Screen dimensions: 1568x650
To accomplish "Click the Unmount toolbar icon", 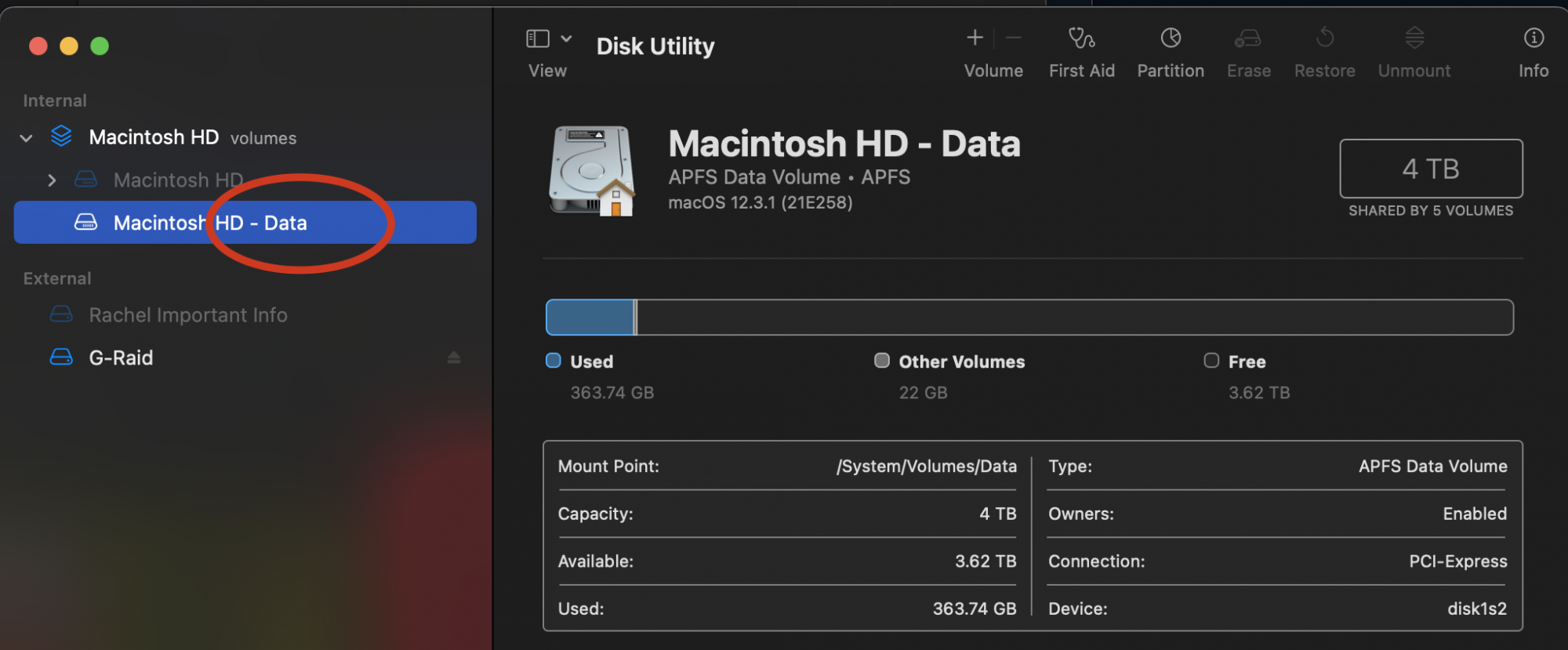I will click(1414, 39).
